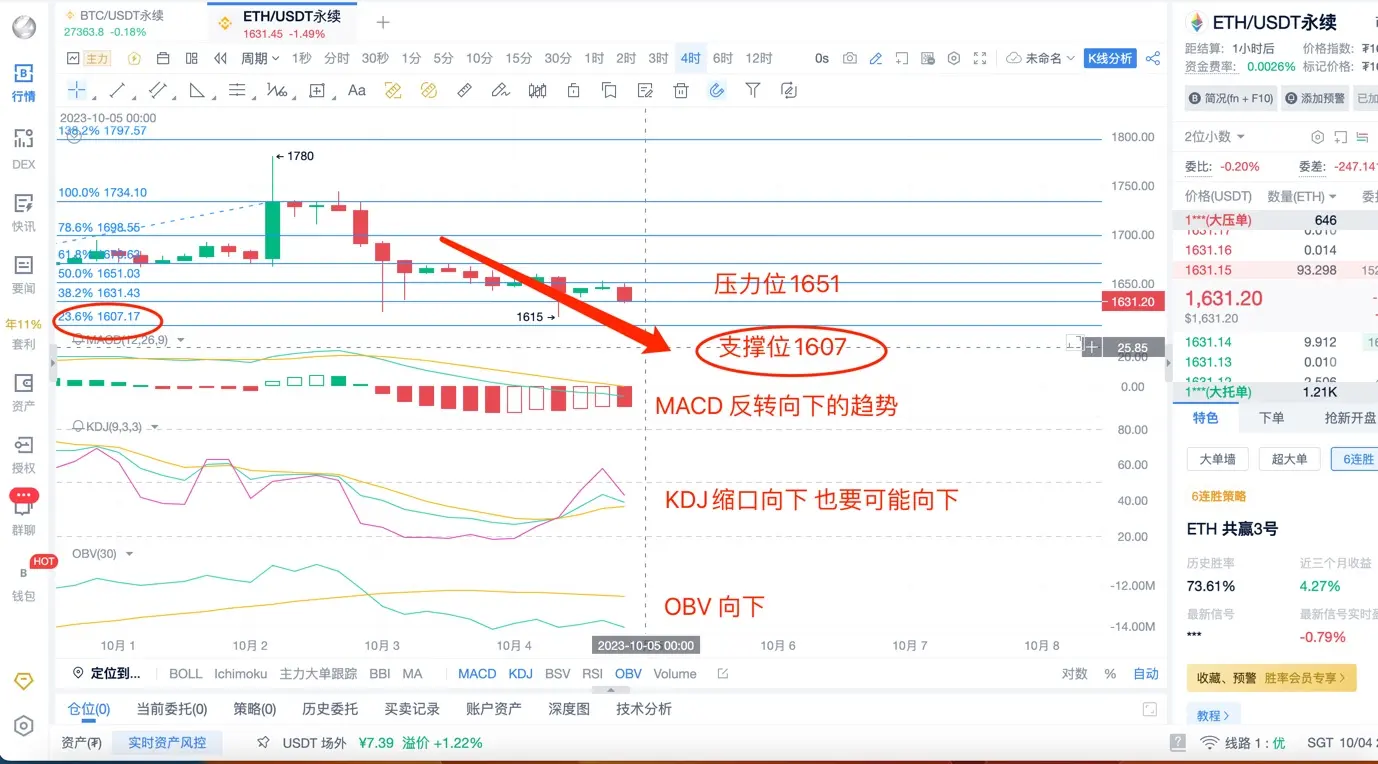The image size is (1378, 764).
Task: Expand the MACD(12,26,9) settings dropdown
Action: (181, 340)
